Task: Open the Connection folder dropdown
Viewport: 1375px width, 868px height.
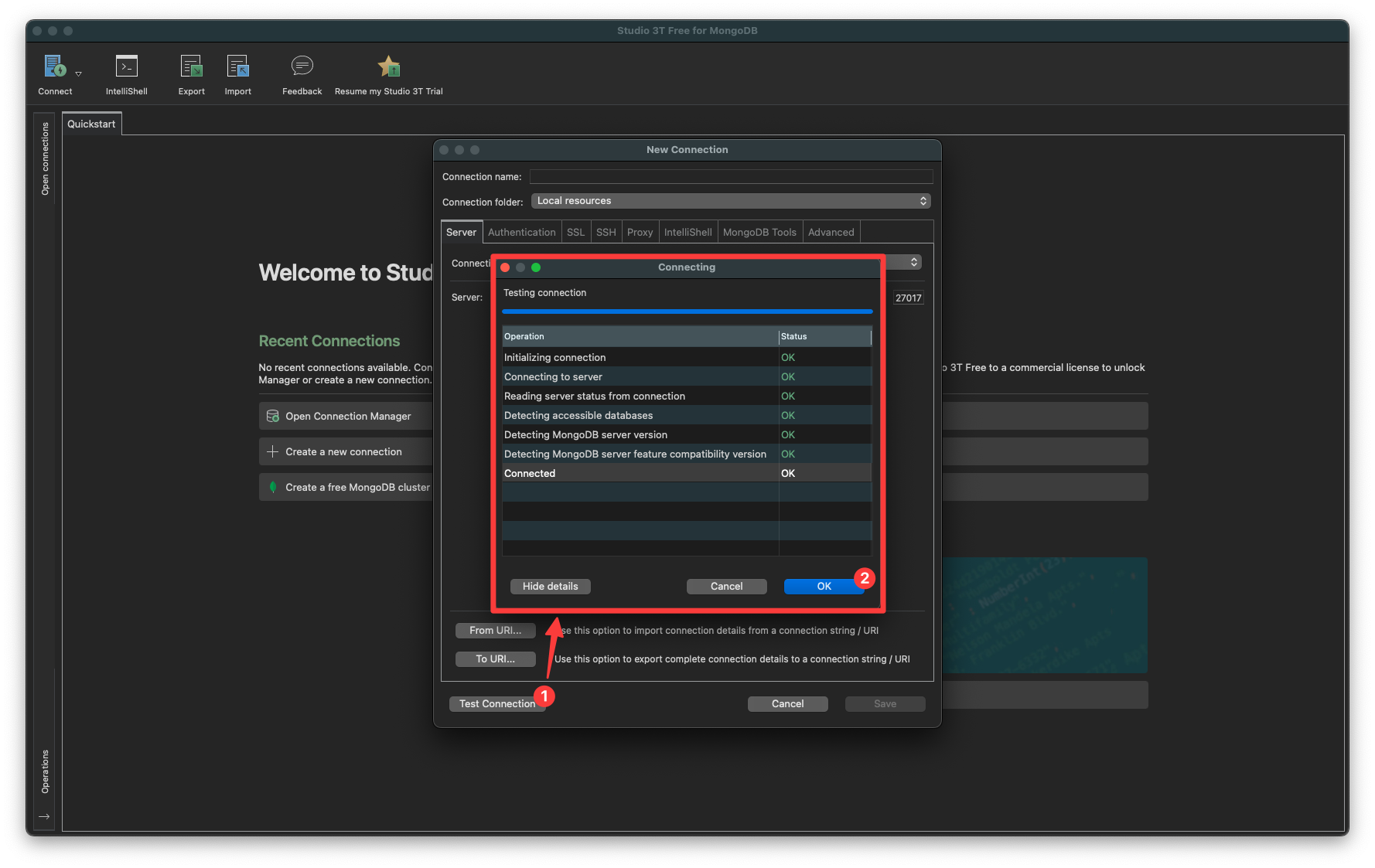Action: [731, 201]
